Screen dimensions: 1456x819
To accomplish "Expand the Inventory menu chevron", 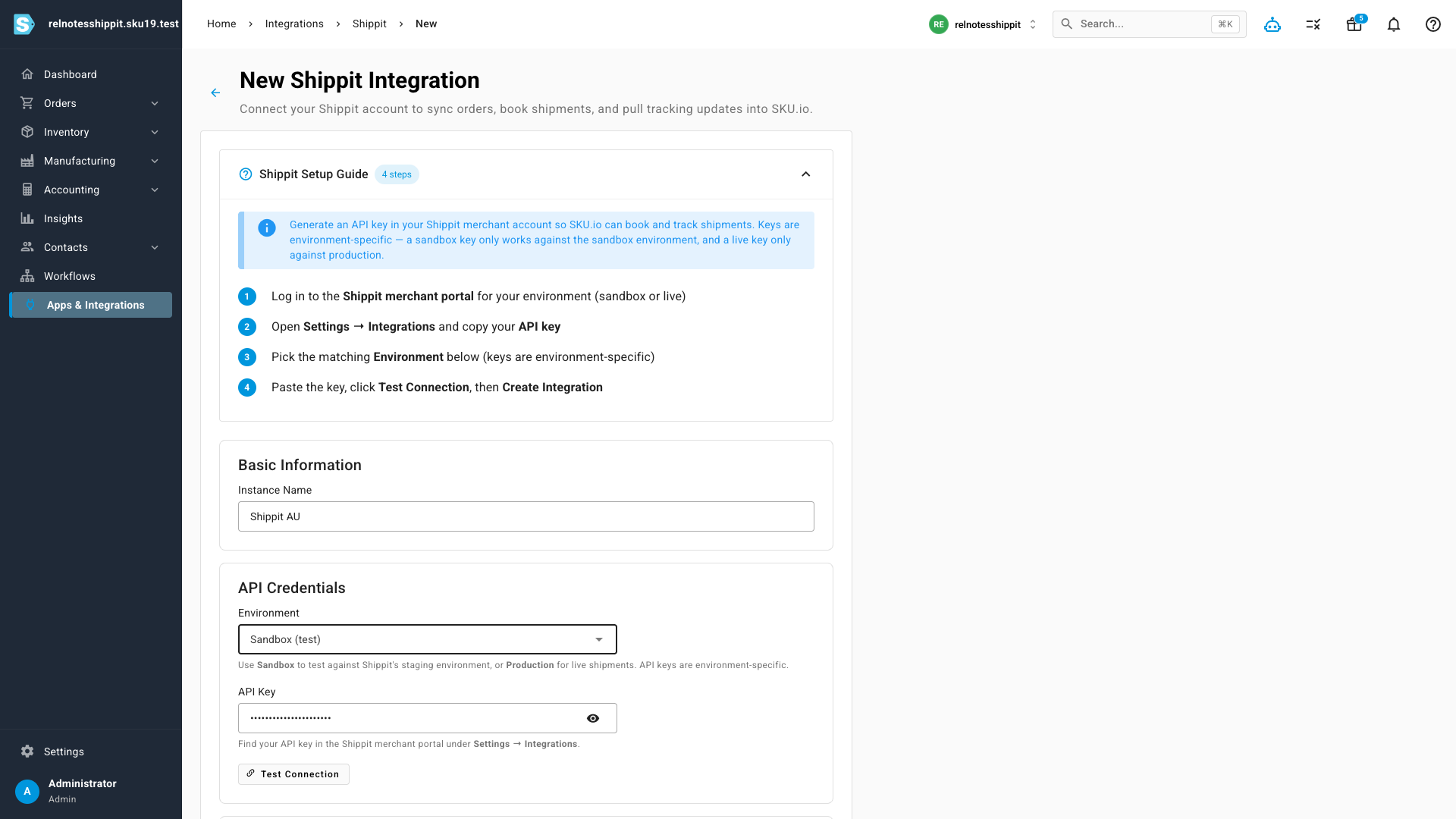I will click(x=155, y=132).
